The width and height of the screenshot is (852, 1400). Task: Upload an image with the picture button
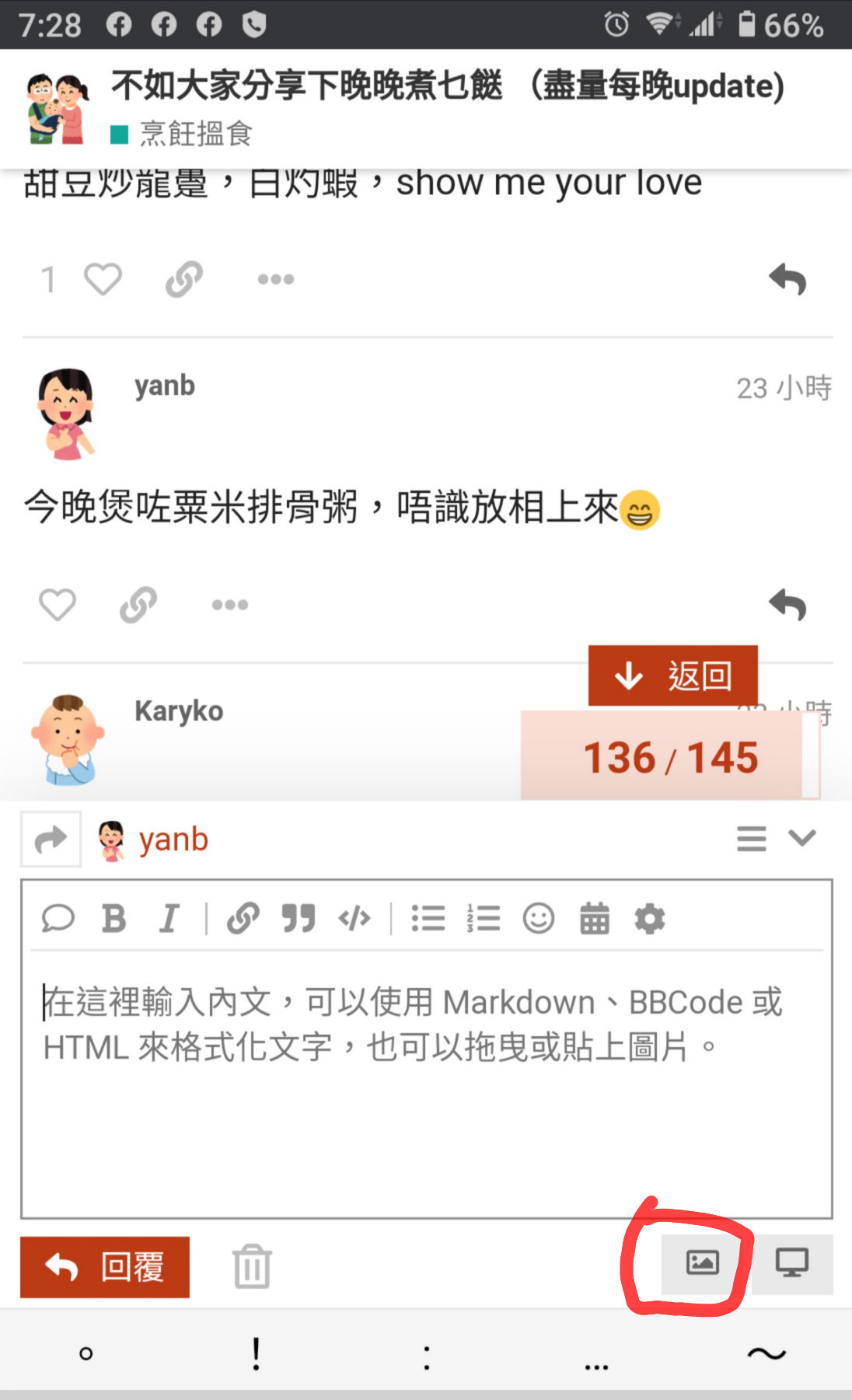point(703,1262)
